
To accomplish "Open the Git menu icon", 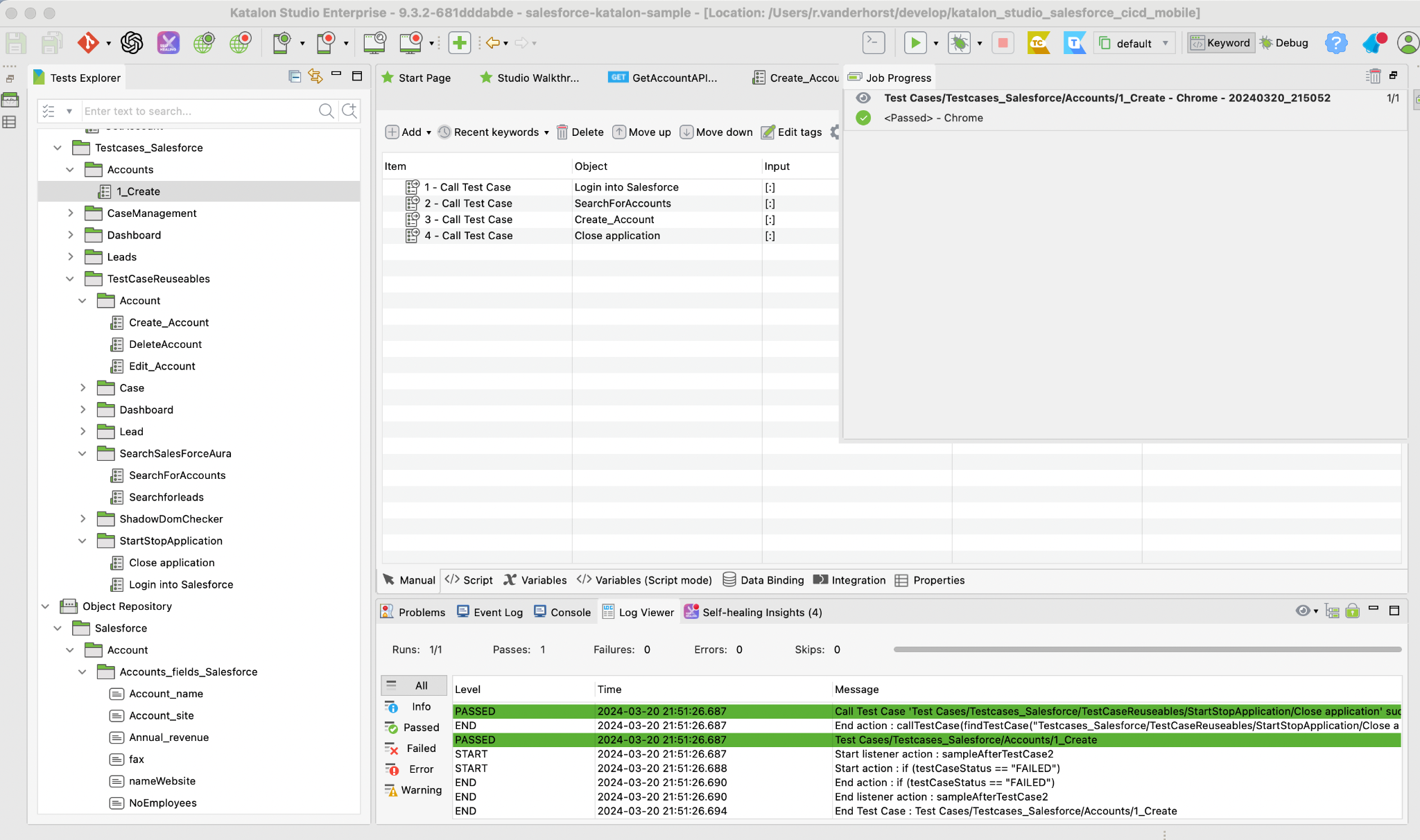I will [88, 43].
